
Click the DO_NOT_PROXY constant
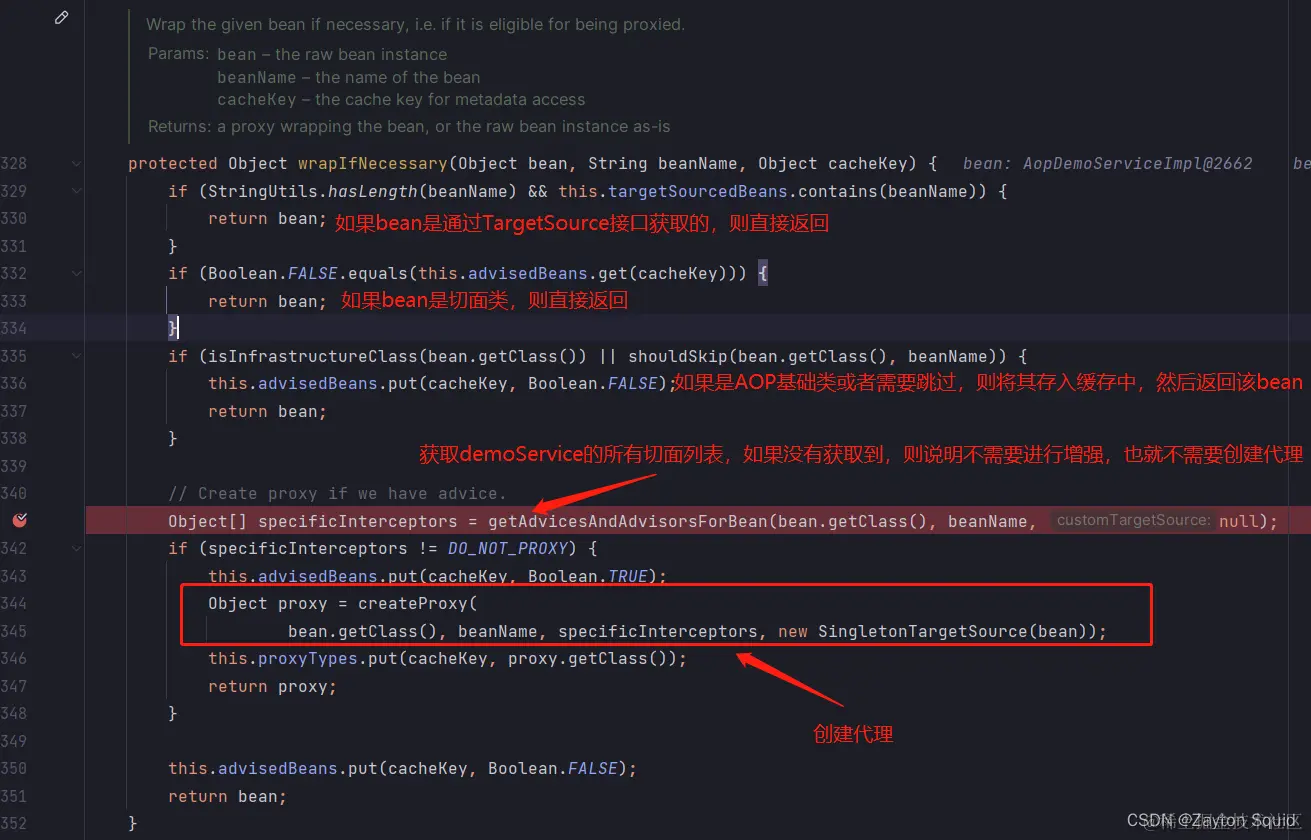click(x=507, y=548)
